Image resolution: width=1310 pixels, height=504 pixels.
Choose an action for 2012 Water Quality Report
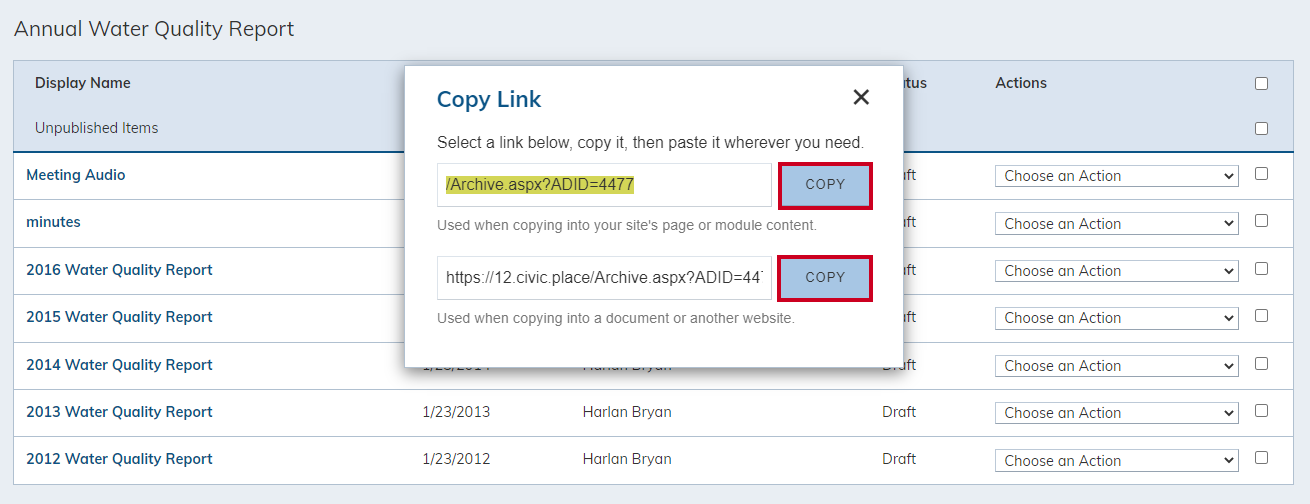coord(1117,461)
